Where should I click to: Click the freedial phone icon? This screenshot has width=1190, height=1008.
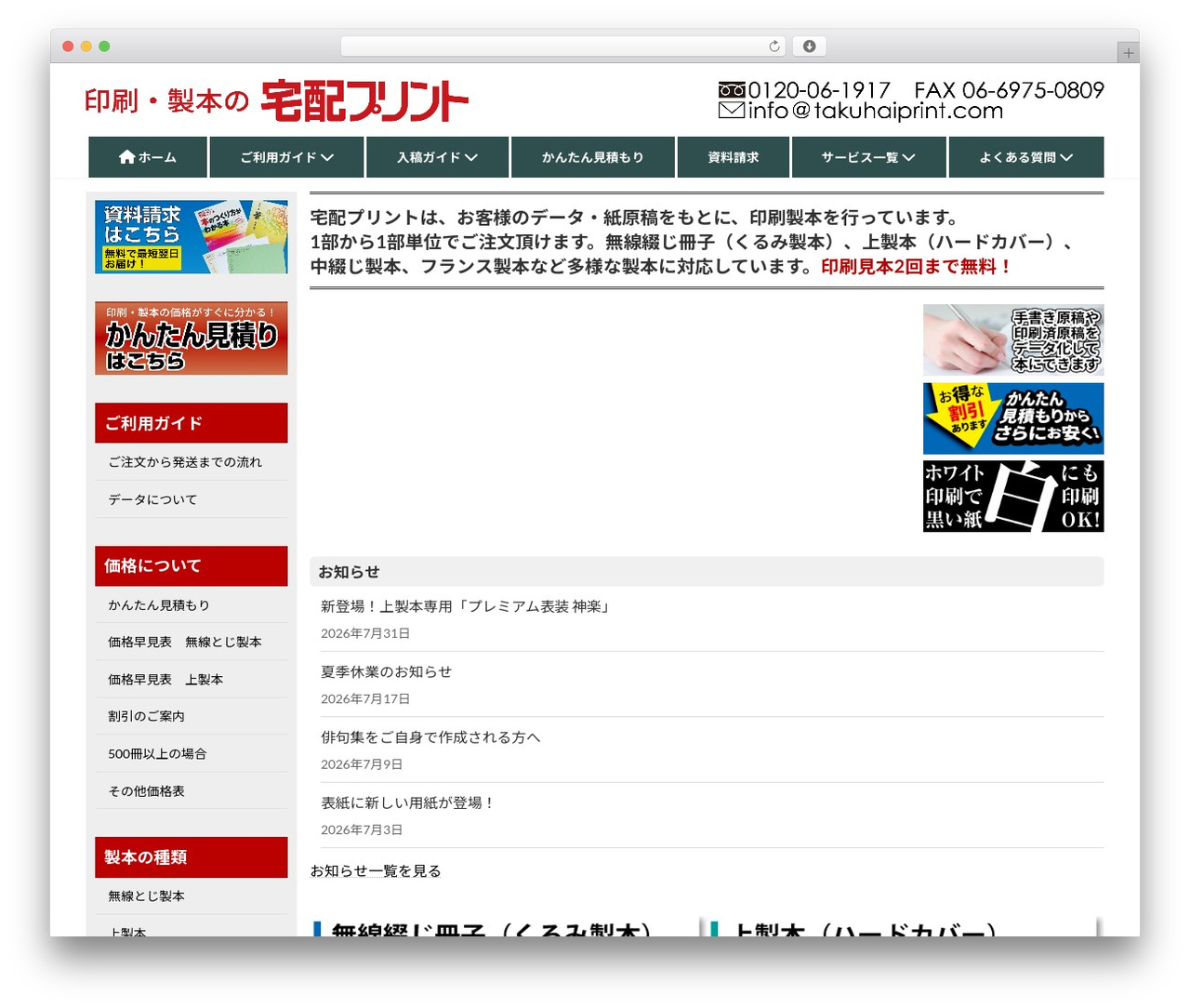tap(732, 90)
